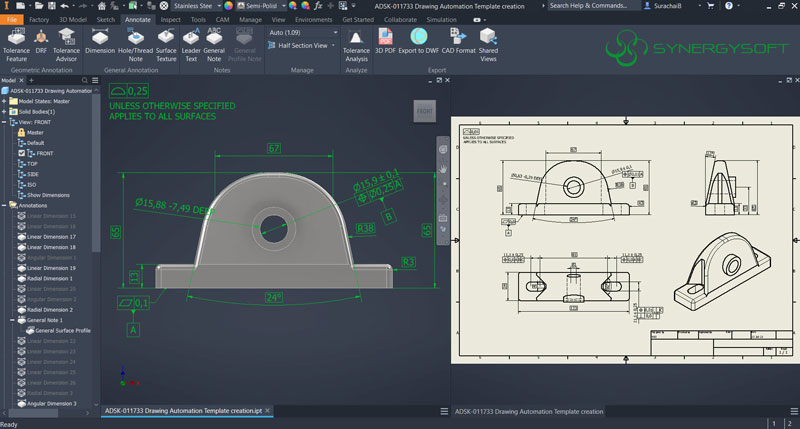Activate the Dimension annotation tool

pyautogui.click(x=100, y=42)
